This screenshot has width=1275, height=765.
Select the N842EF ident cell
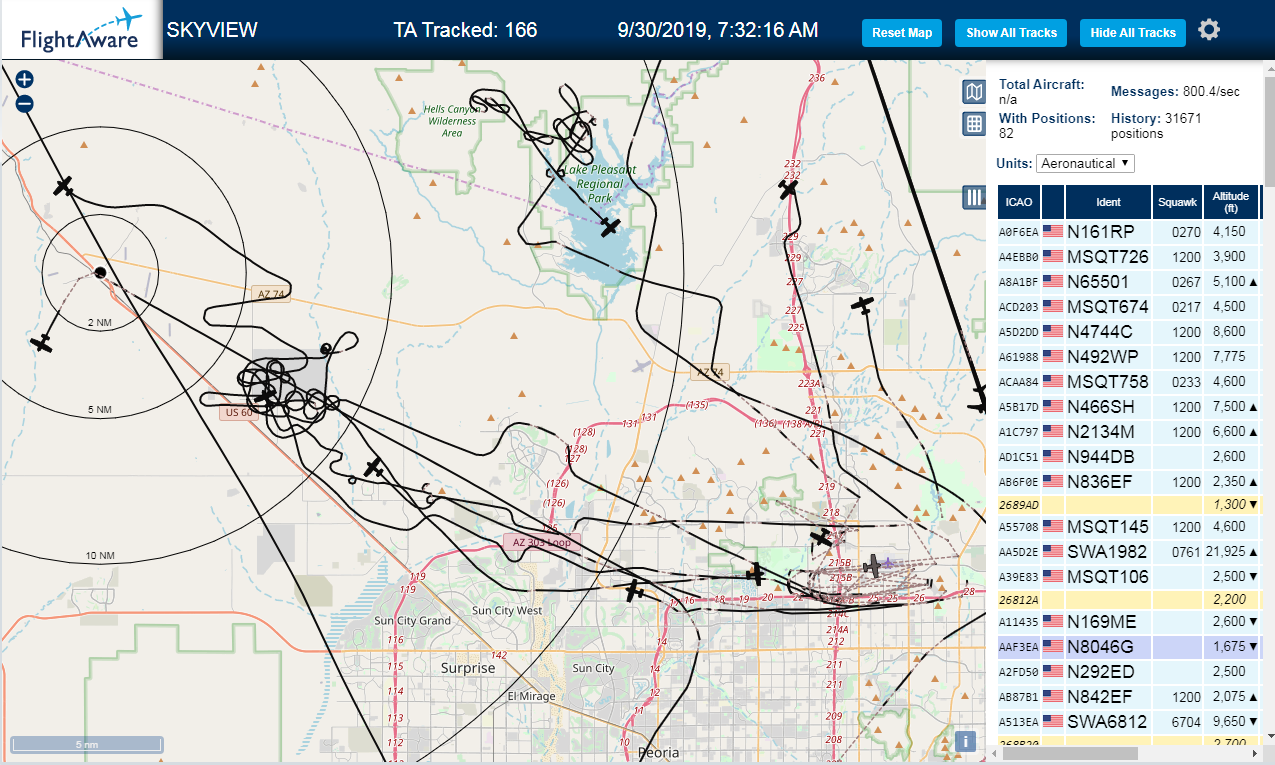(1108, 697)
